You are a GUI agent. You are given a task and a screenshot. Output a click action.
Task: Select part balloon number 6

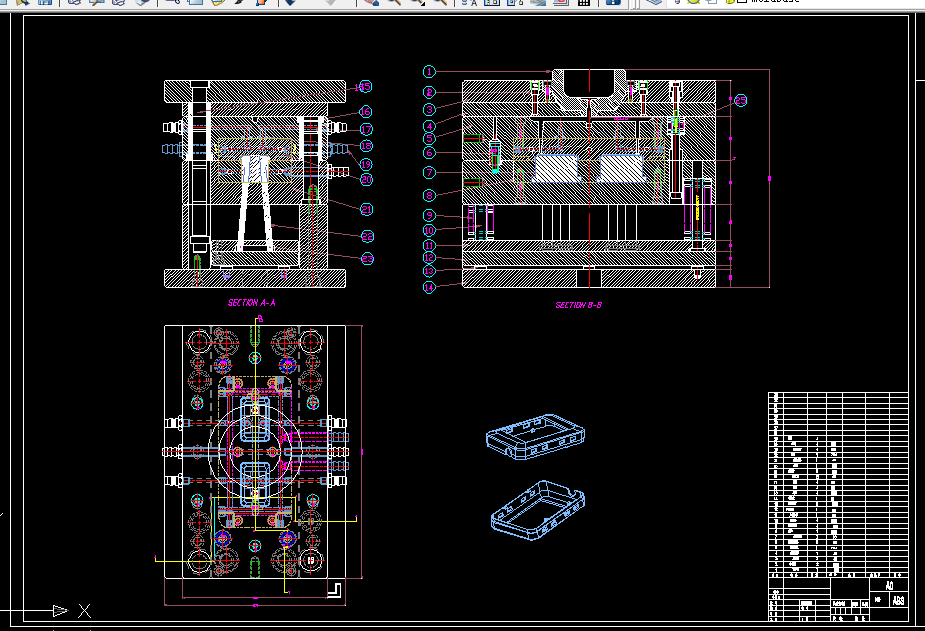coord(429,153)
